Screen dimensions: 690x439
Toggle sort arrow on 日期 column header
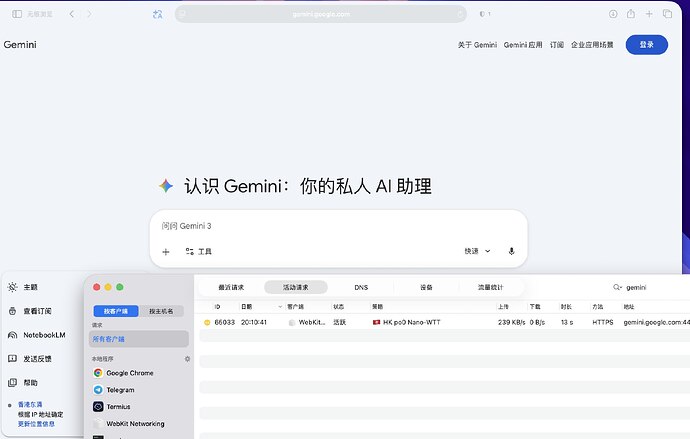pos(280,307)
